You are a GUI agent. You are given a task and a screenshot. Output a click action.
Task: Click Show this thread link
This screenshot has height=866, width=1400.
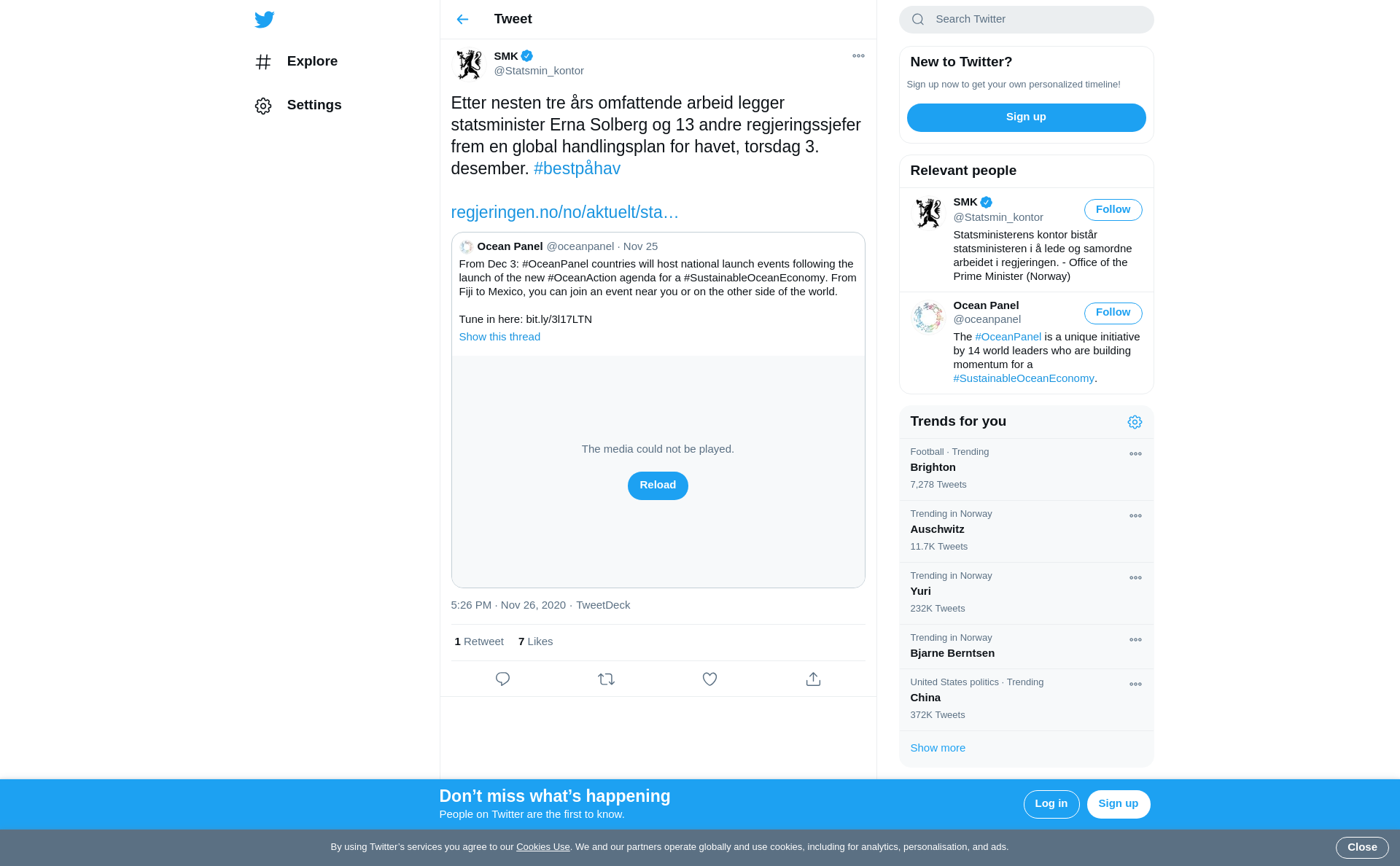[499, 337]
